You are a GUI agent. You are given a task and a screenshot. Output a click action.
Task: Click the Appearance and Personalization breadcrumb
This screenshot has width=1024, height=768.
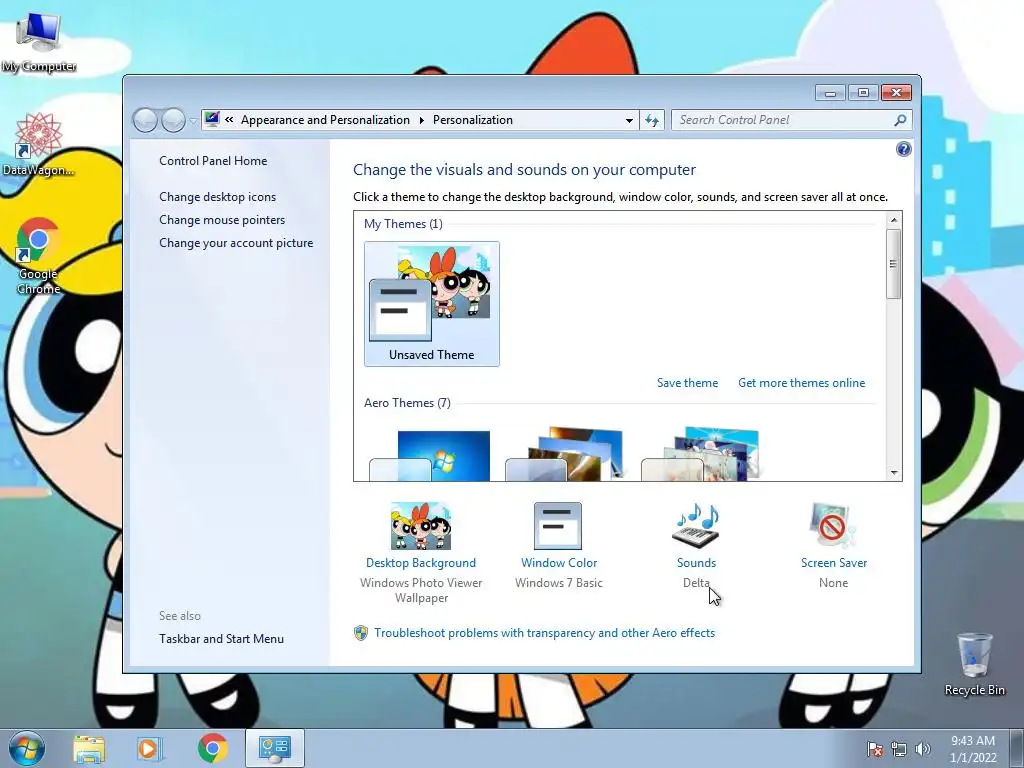(325, 120)
